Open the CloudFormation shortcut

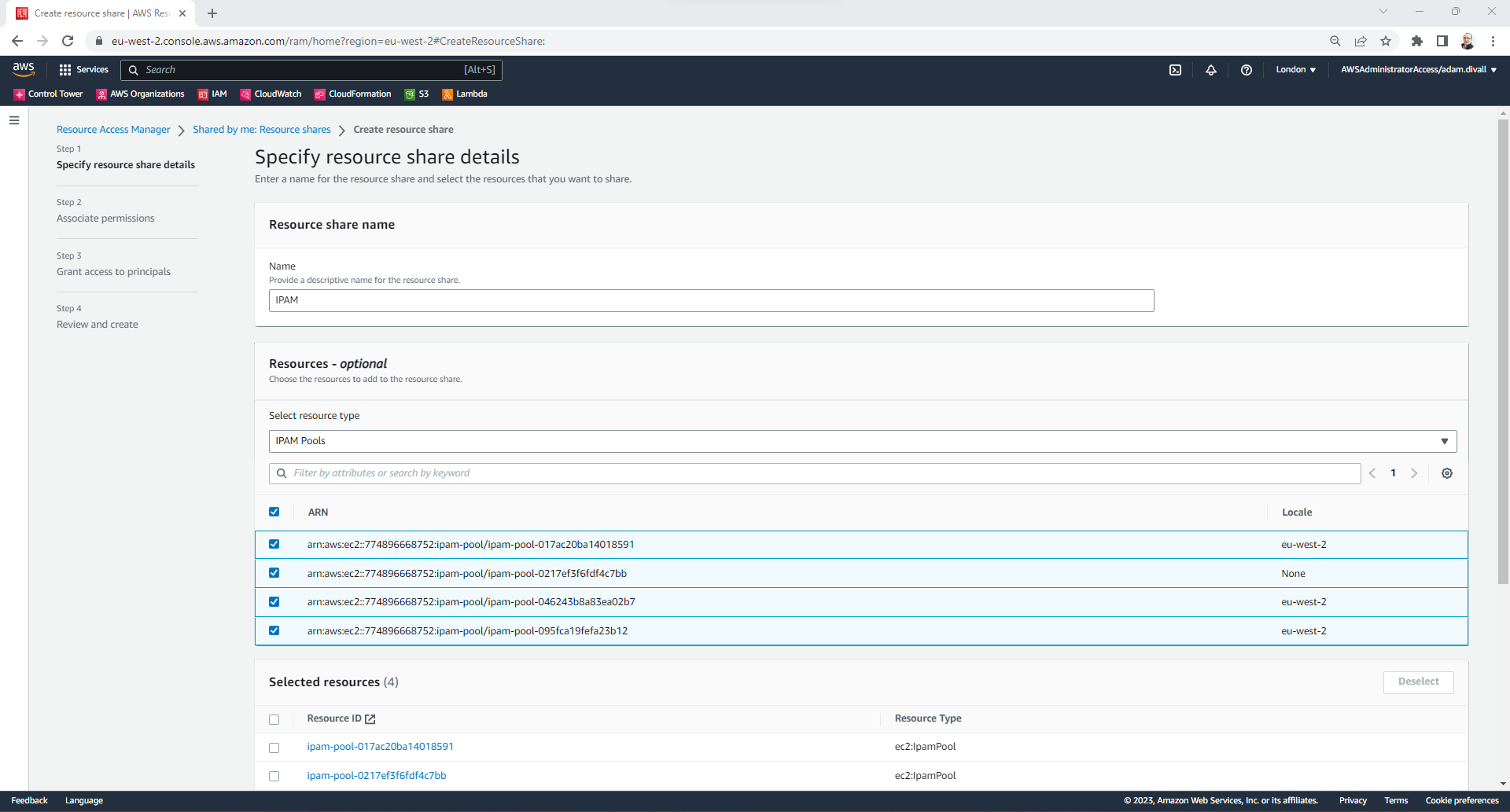(x=352, y=94)
